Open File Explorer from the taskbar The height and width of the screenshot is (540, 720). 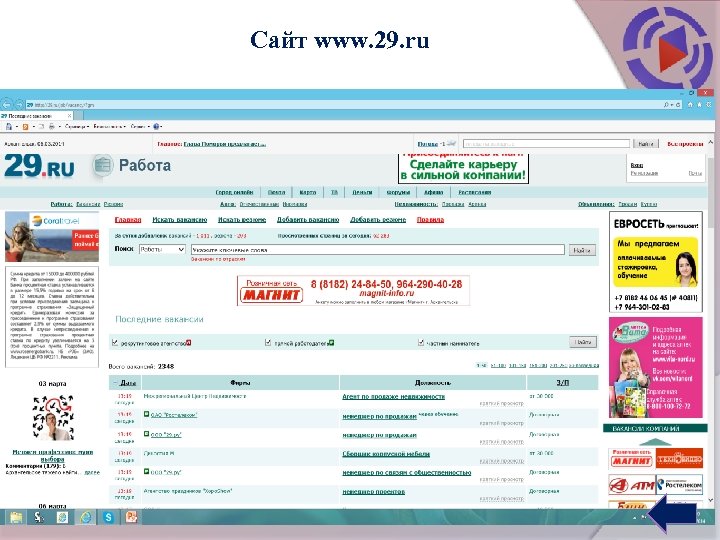pos(16,518)
